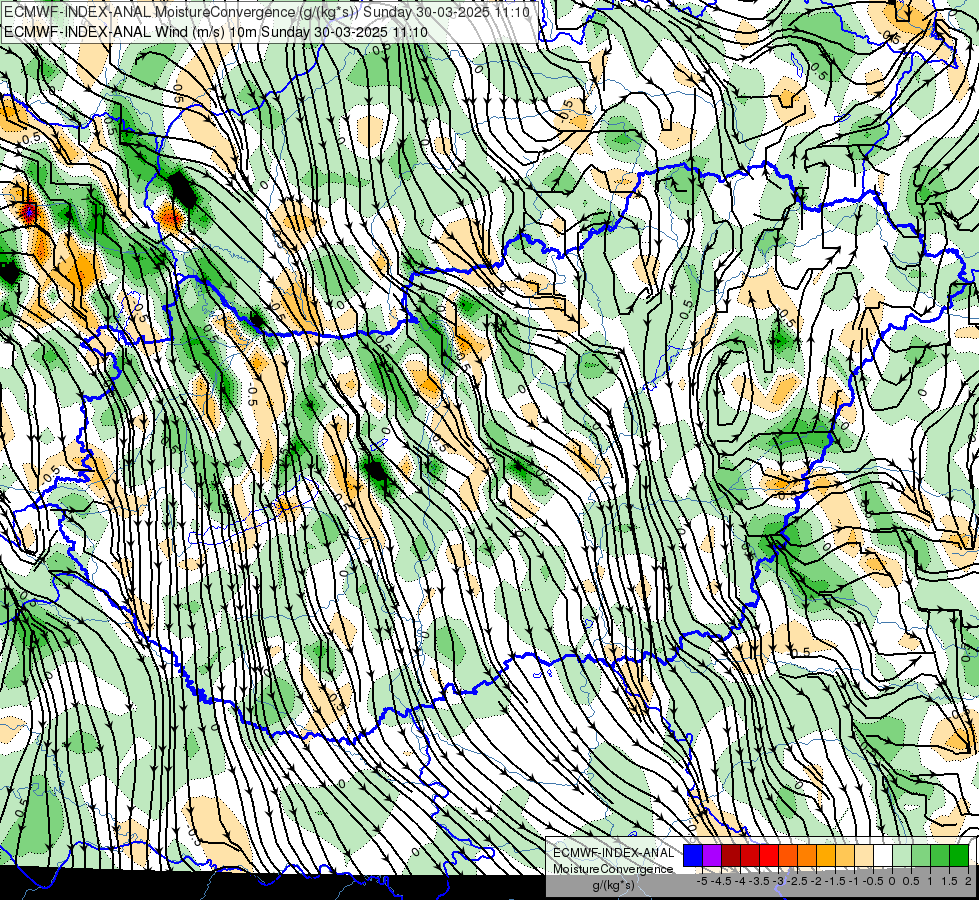979x900 pixels.
Task: Pick the pale peach legend swatch (-1 to -0.5)
Action: (864, 856)
